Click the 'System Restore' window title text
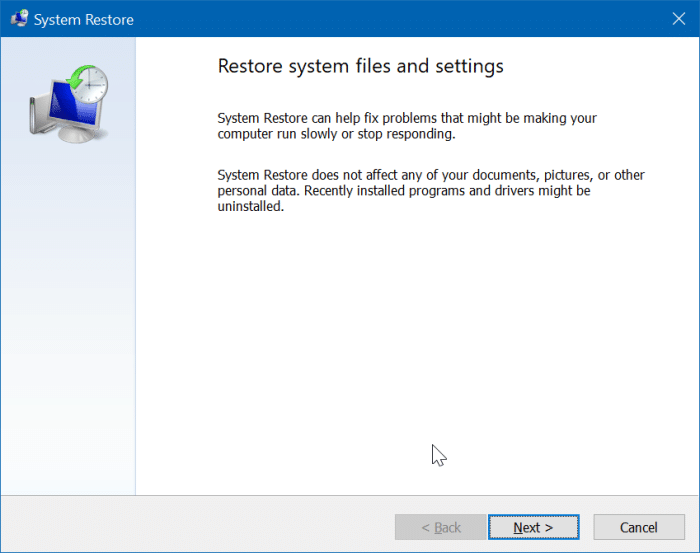Screen dimensions: 700x553 pos(84,20)
